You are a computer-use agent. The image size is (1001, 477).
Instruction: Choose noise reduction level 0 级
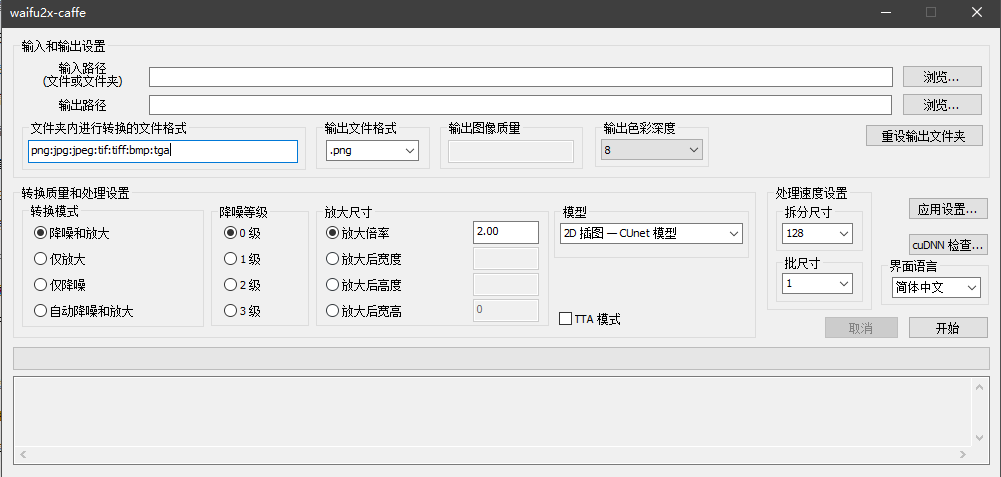(242, 233)
